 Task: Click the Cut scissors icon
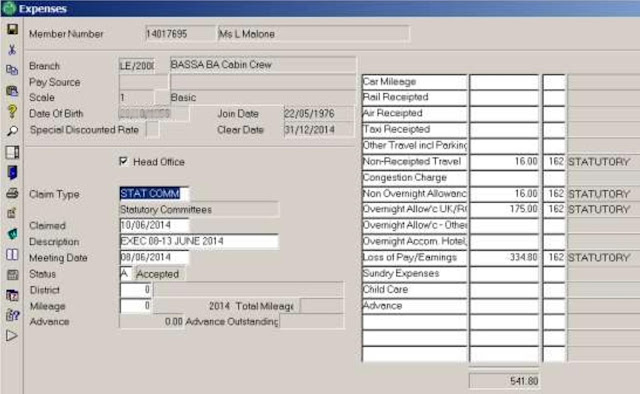coord(12,50)
